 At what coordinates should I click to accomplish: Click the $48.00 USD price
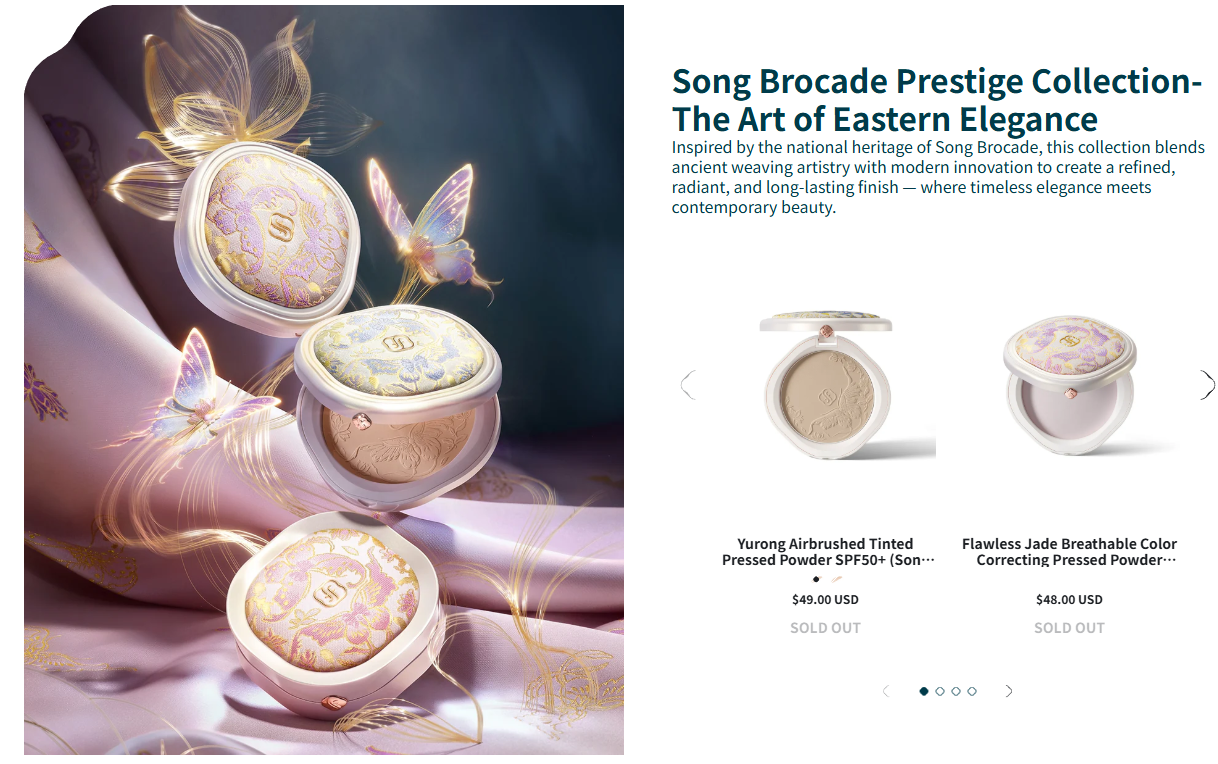(x=1069, y=600)
